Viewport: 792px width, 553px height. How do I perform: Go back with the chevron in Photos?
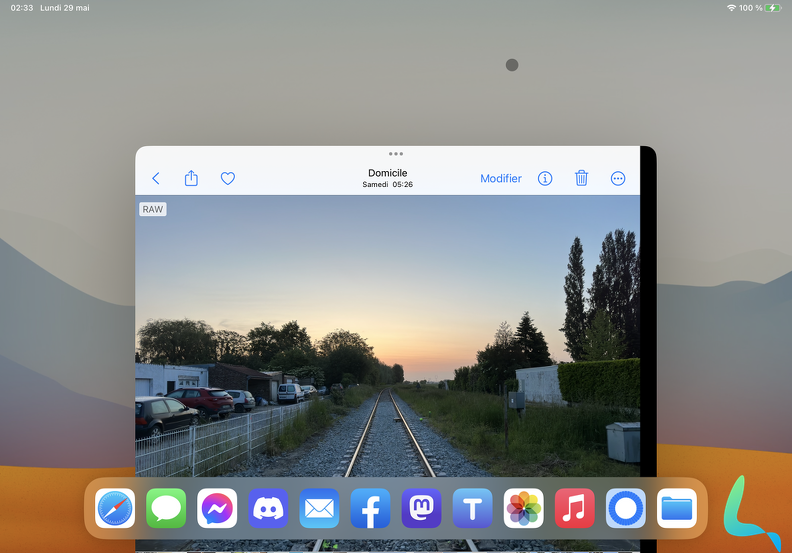[x=156, y=178]
